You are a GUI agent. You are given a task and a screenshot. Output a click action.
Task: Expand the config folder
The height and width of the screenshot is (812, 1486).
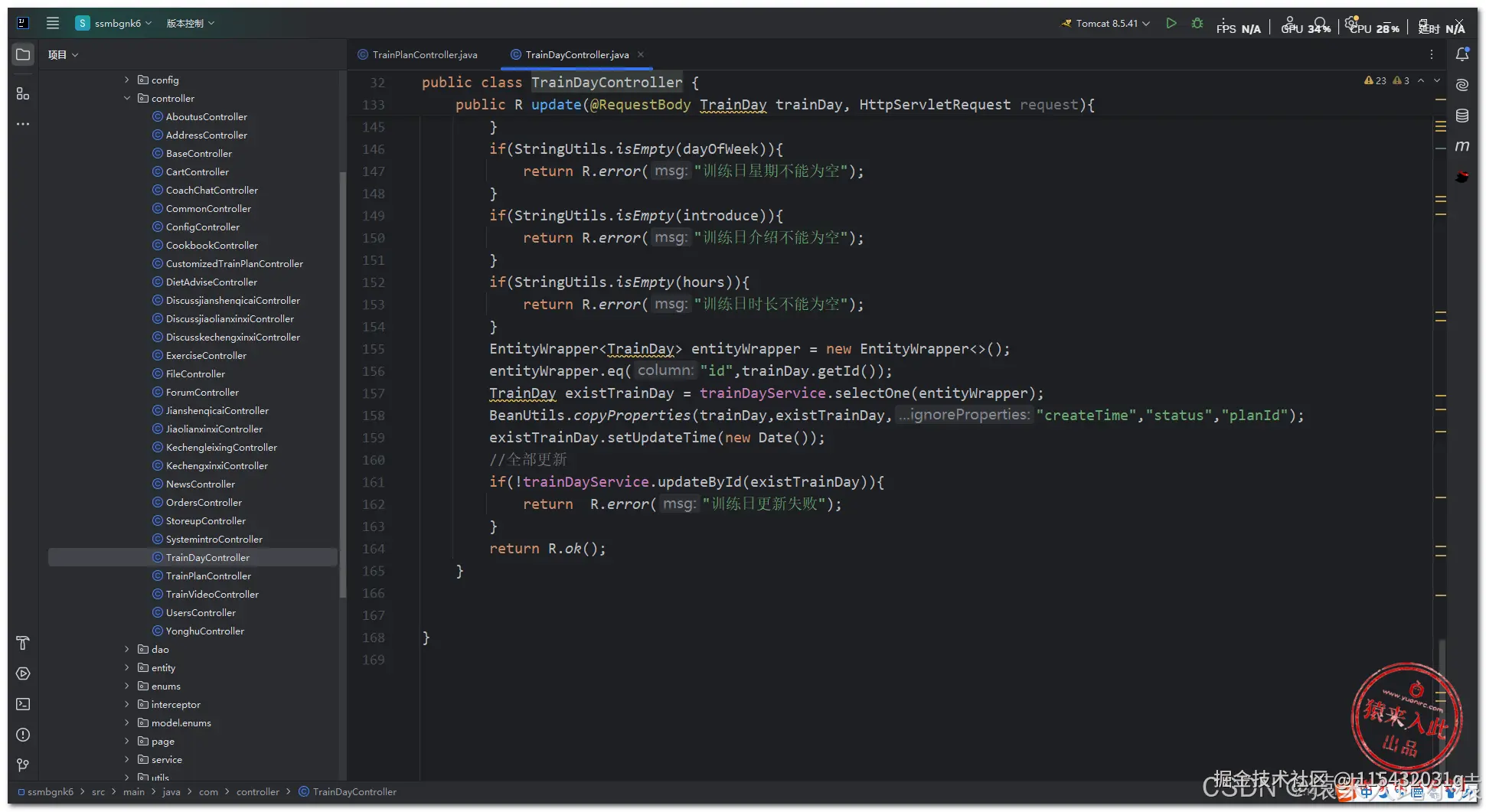(x=127, y=80)
